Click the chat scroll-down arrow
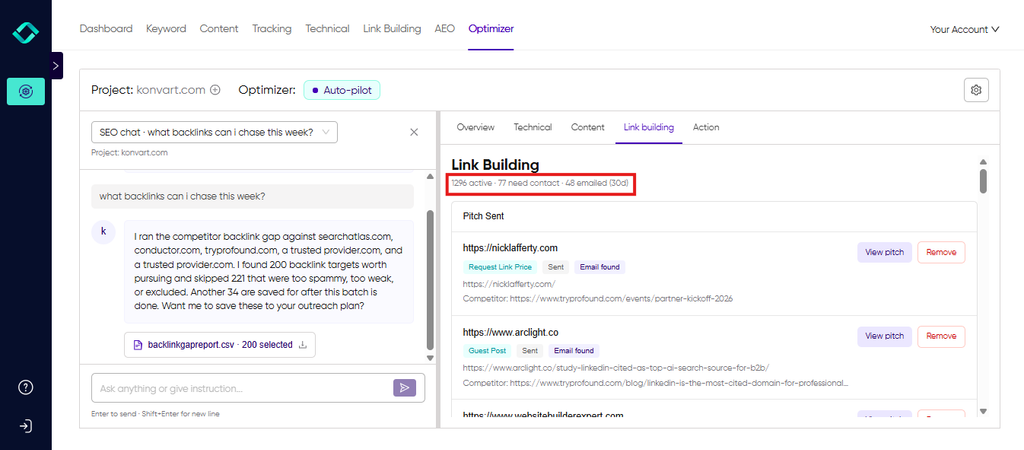The height and width of the screenshot is (450, 1024). click(x=429, y=358)
